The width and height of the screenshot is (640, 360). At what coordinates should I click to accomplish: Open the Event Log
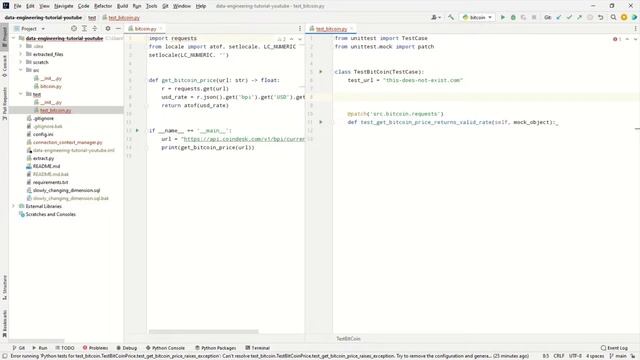614,348
